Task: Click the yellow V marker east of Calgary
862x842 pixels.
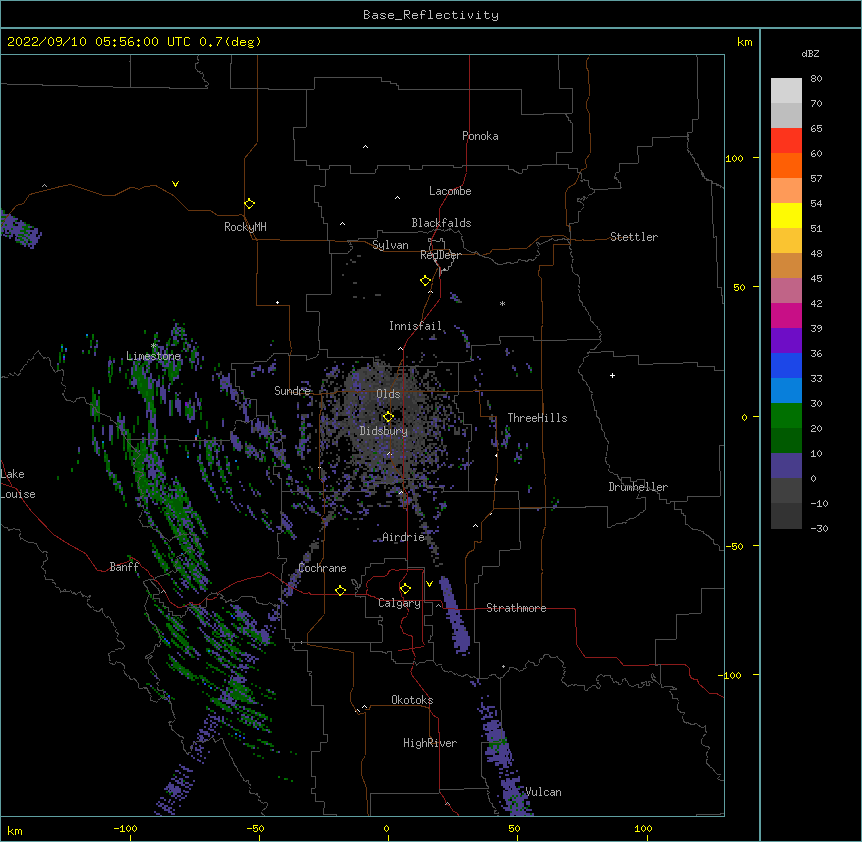Action: coord(429,584)
